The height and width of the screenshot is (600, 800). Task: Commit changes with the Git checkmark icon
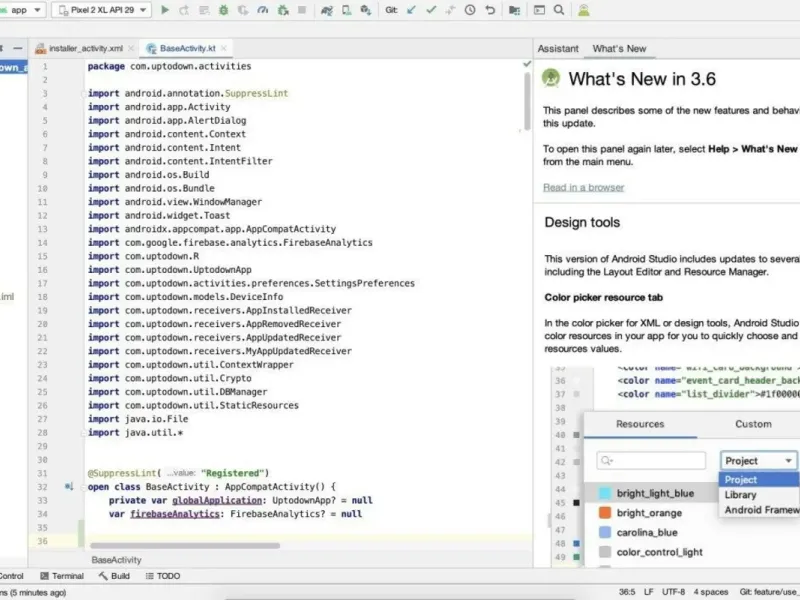pyautogui.click(x=431, y=10)
